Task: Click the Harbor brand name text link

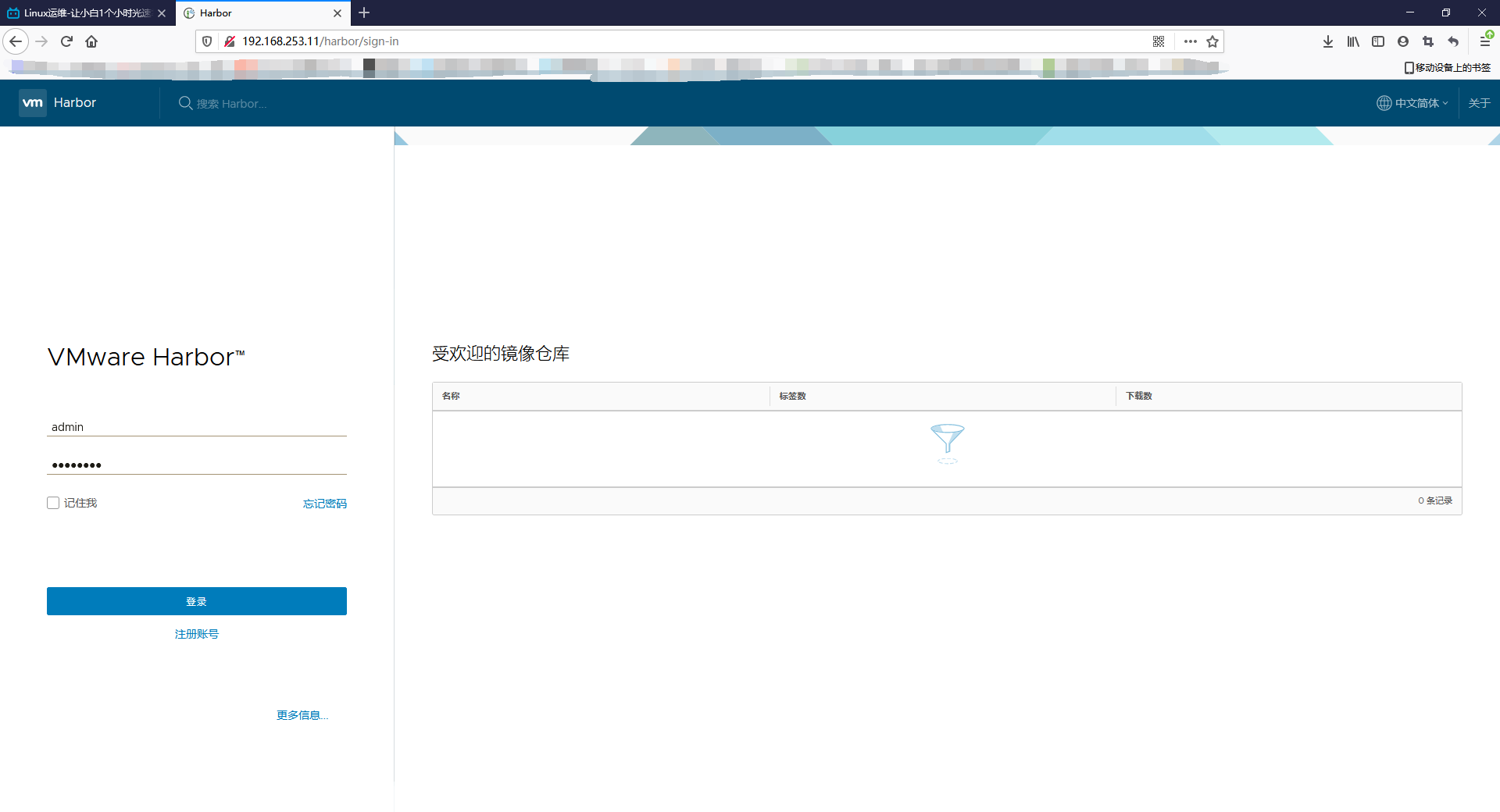Action: [75, 102]
